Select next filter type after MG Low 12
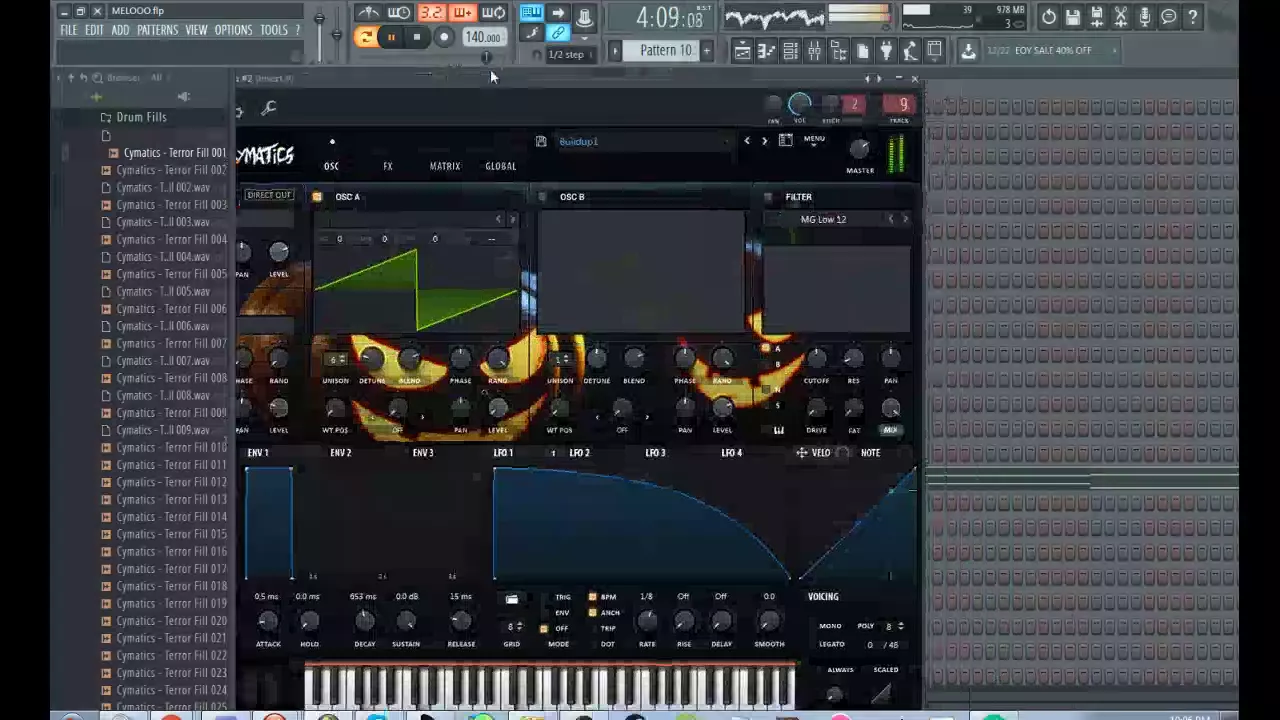 point(905,219)
